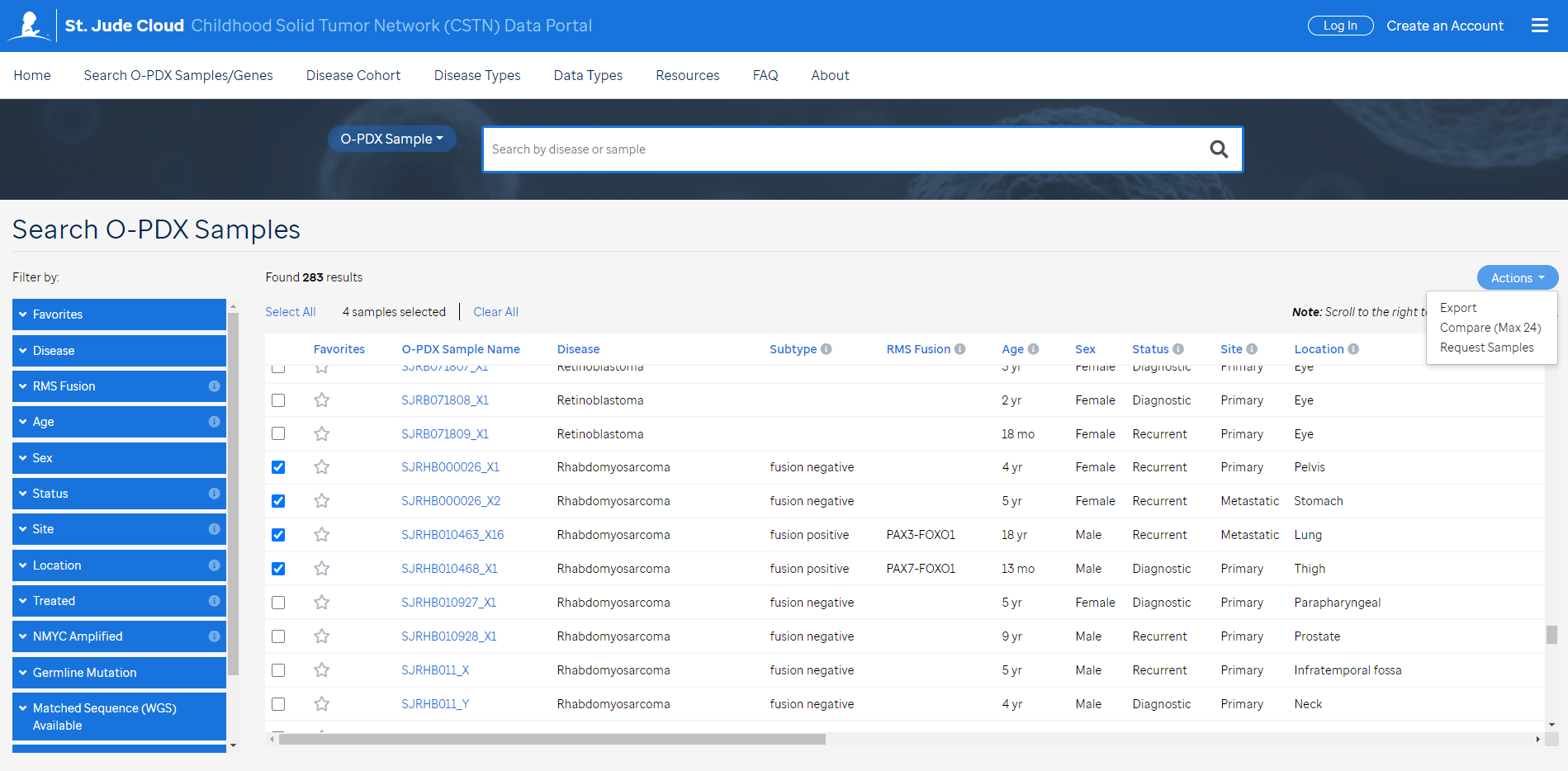Open the FAQ nav item
Viewport: 1568px width, 771px height.
[x=765, y=75]
